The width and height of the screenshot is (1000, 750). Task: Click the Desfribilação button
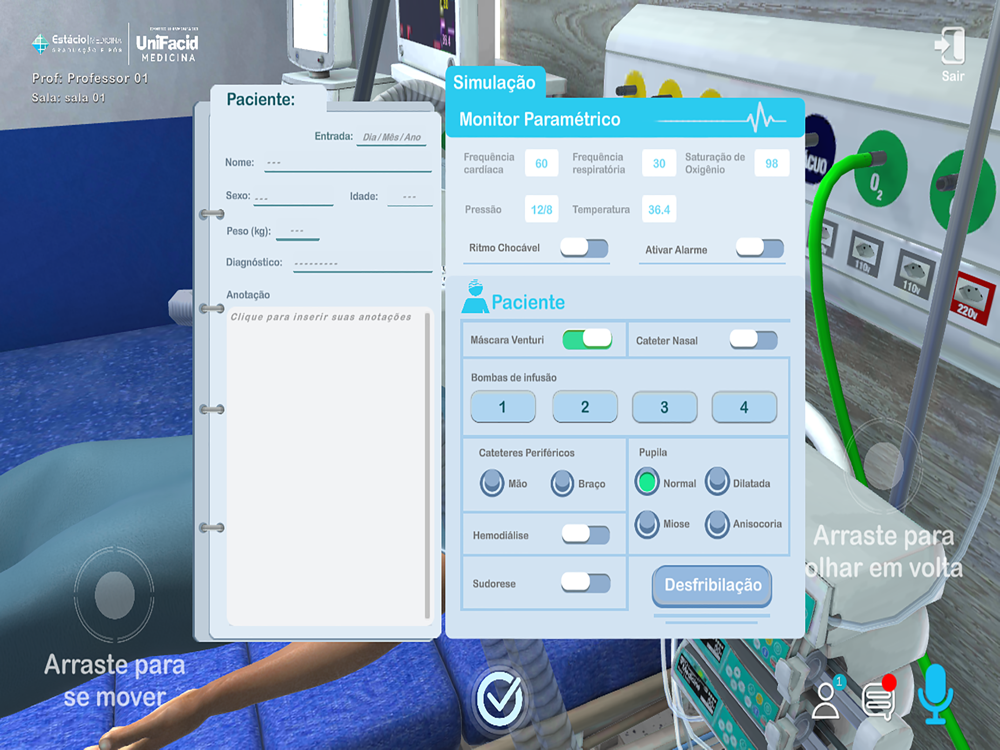coord(712,585)
